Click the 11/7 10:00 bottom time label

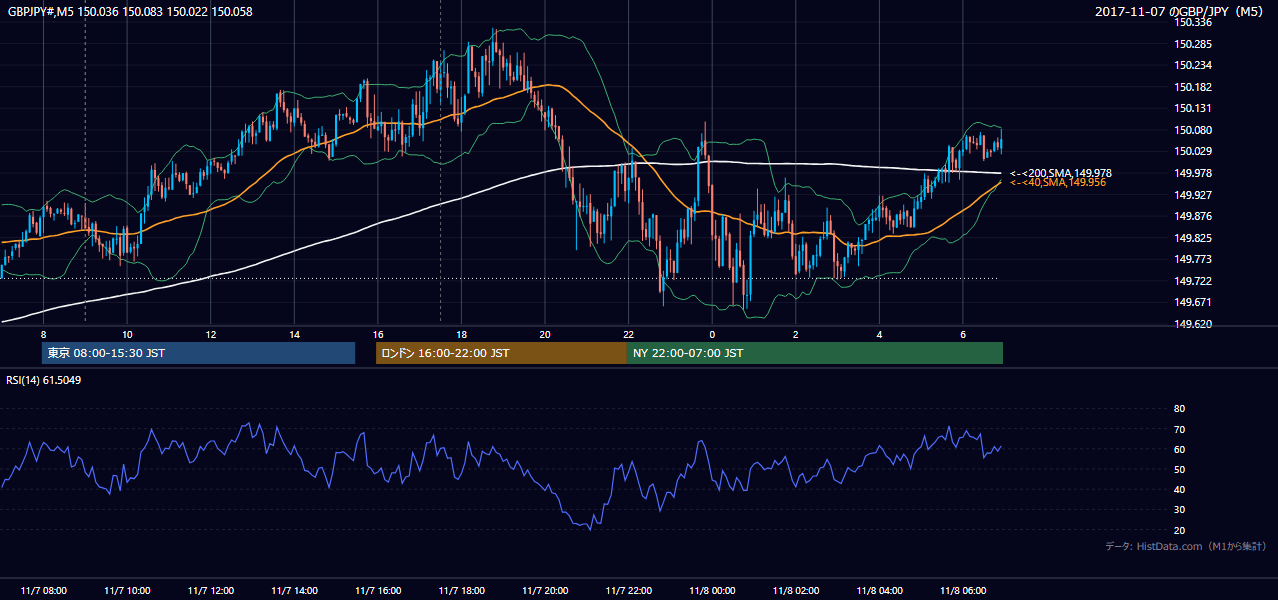[127, 591]
